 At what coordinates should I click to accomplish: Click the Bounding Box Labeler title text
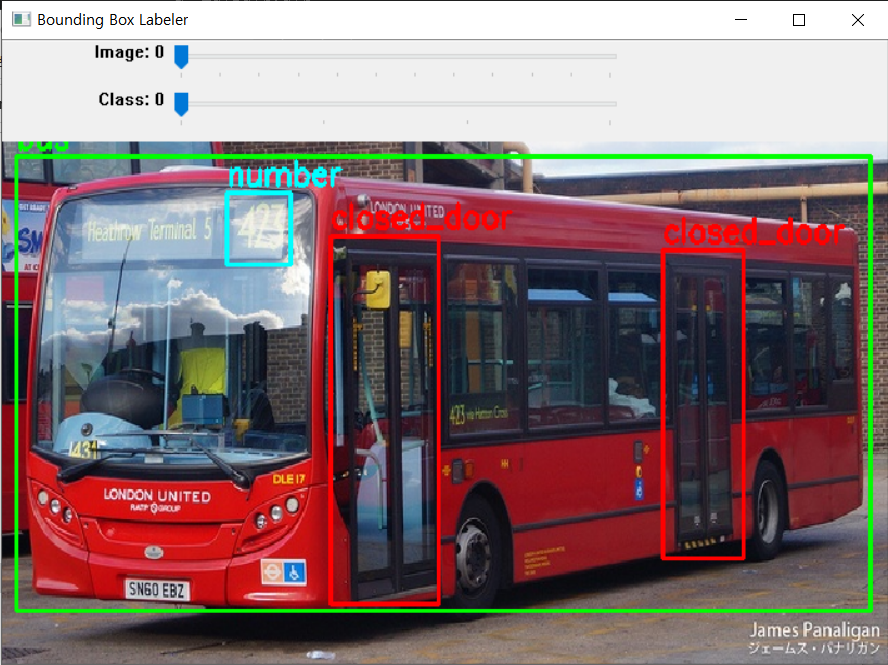click(113, 20)
